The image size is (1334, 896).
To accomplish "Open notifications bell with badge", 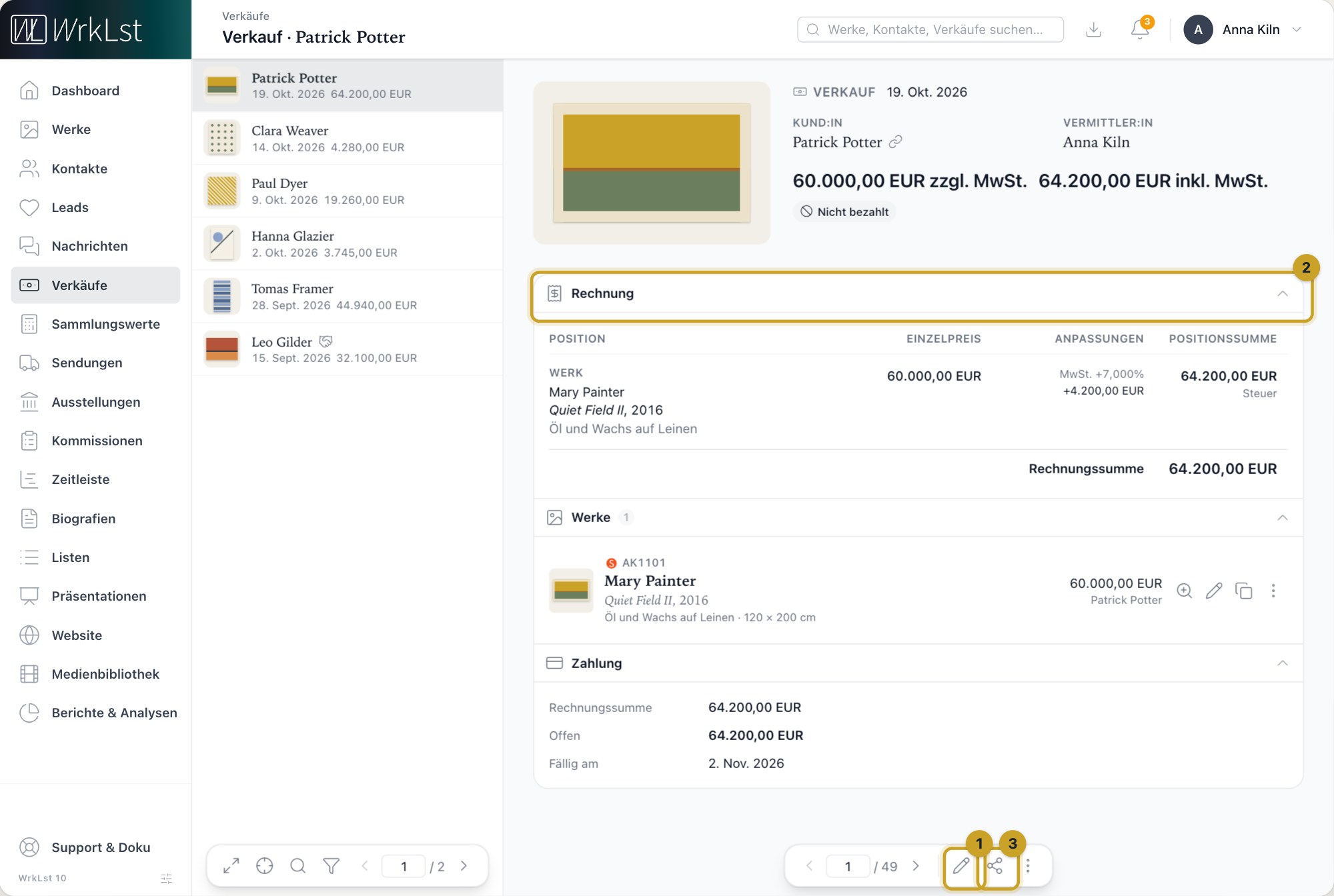I will [1140, 29].
